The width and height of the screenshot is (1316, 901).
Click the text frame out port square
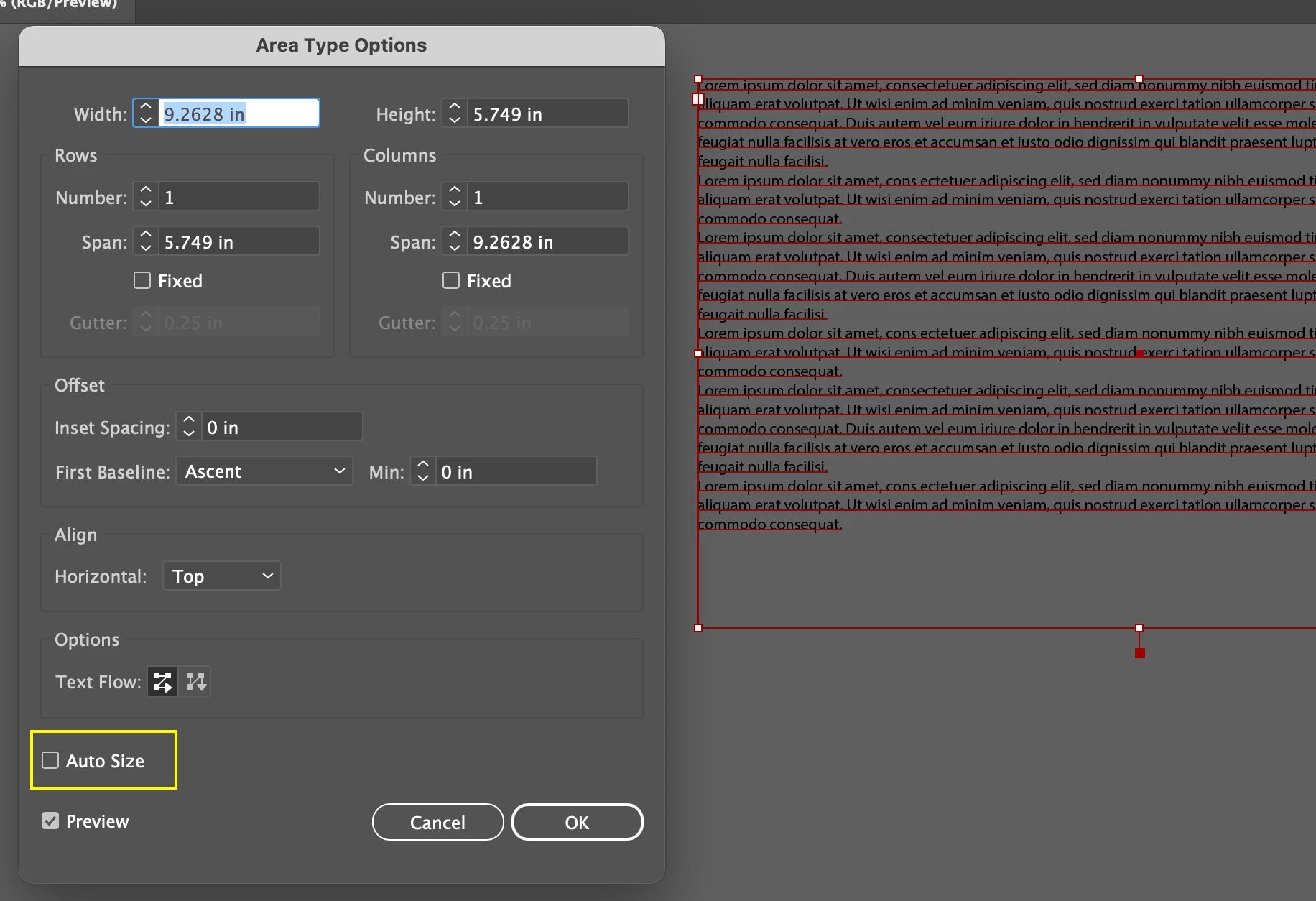pyautogui.click(x=1139, y=653)
